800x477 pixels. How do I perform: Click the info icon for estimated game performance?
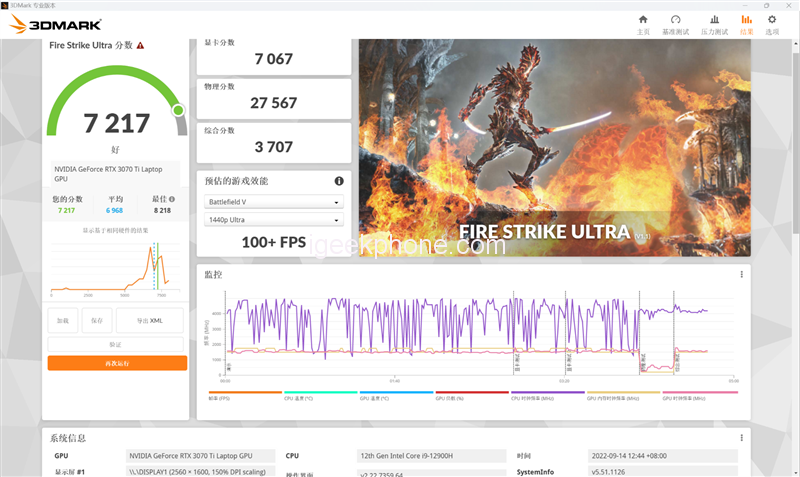tap(339, 181)
